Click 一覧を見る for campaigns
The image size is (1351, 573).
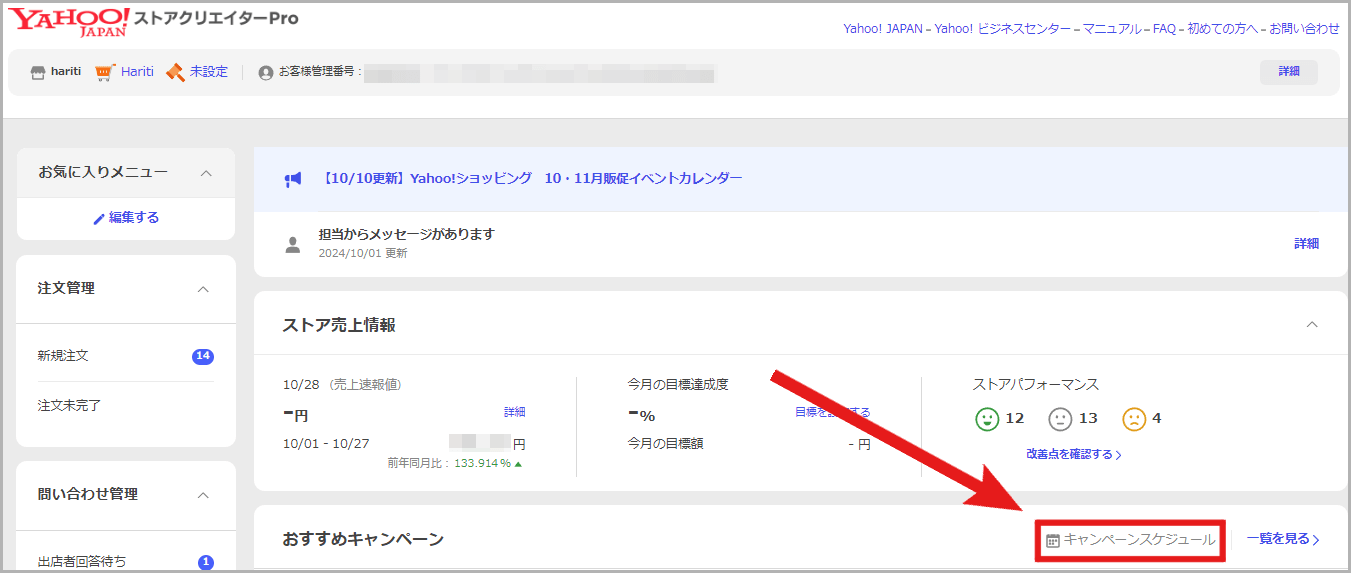click(x=1283, y=540)
